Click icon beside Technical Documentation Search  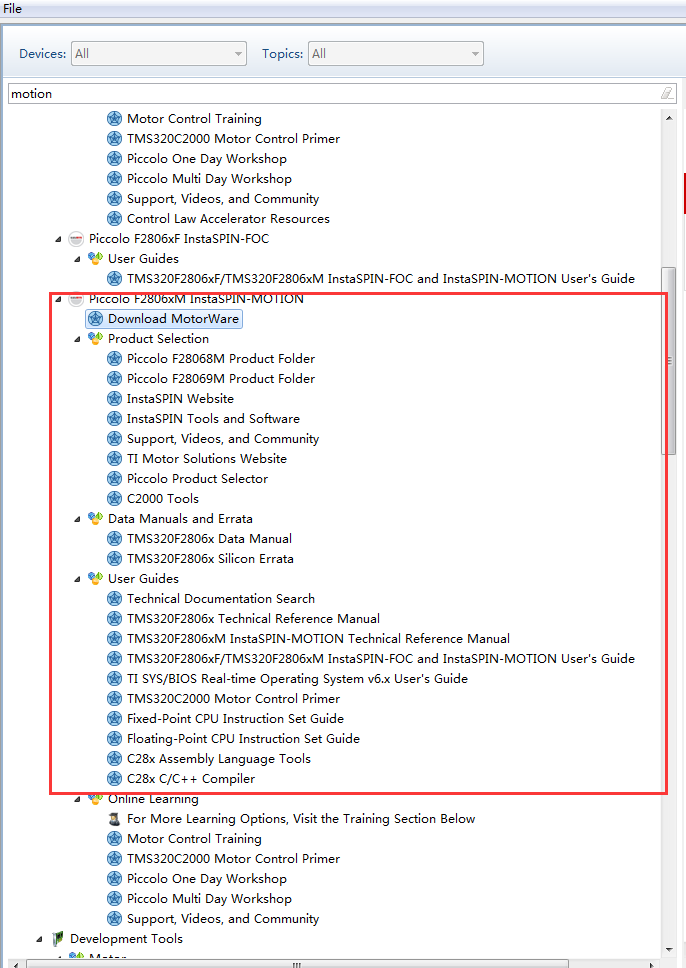click(114, 599)
